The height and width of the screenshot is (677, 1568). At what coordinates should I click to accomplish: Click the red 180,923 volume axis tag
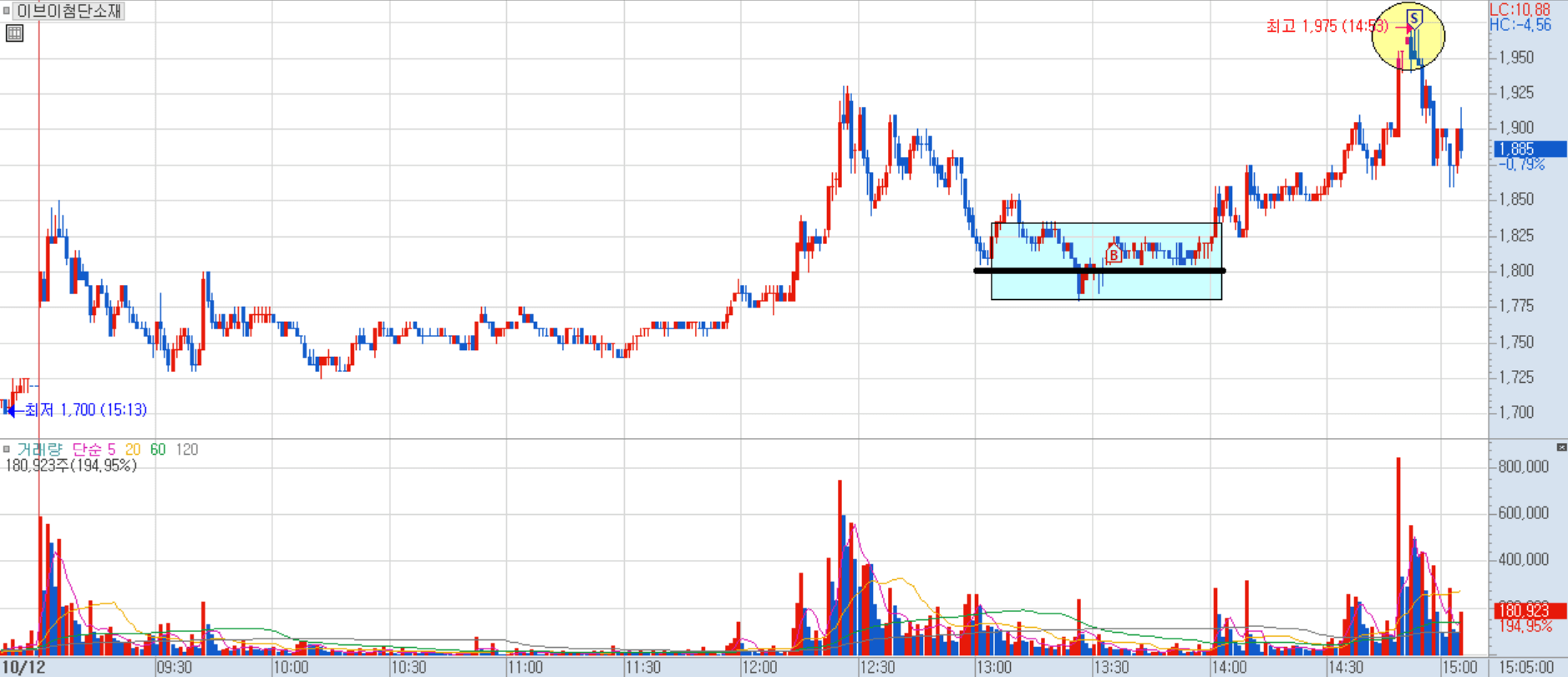[1530, 610]
